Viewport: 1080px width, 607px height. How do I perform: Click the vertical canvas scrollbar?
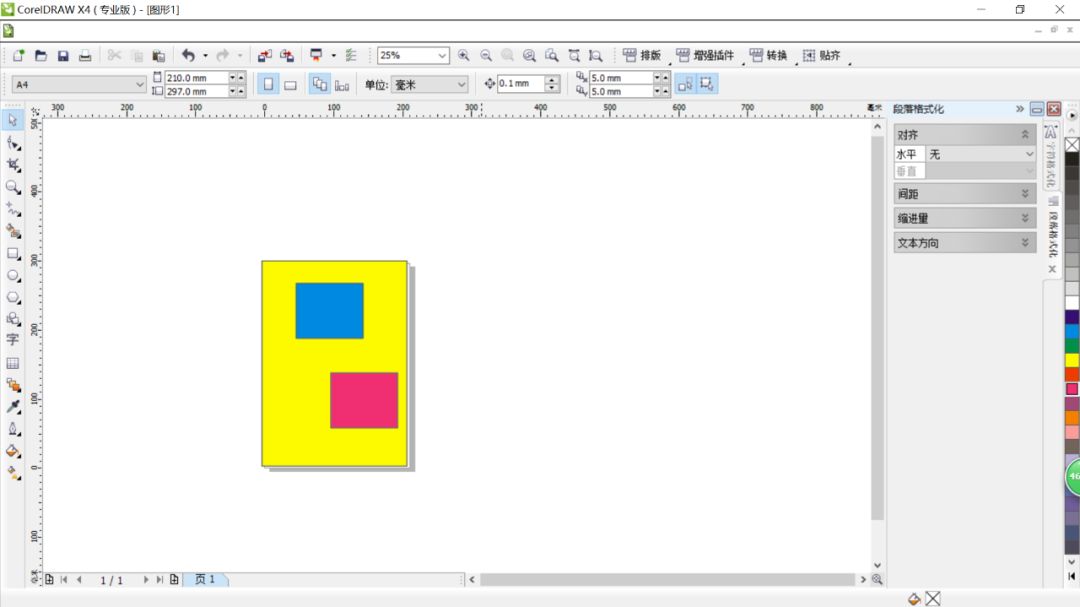(877, 328)
